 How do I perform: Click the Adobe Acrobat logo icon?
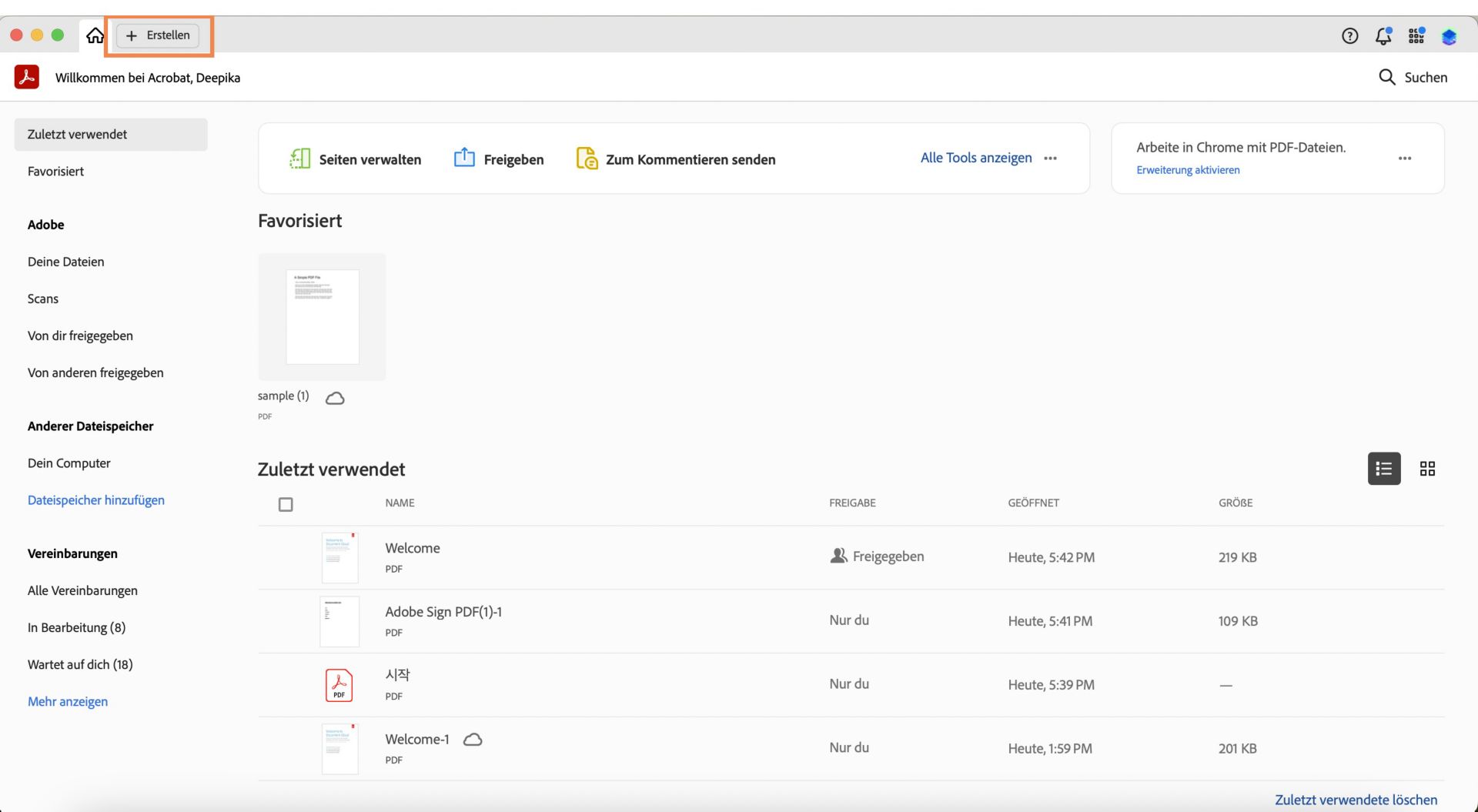(25, 77)
